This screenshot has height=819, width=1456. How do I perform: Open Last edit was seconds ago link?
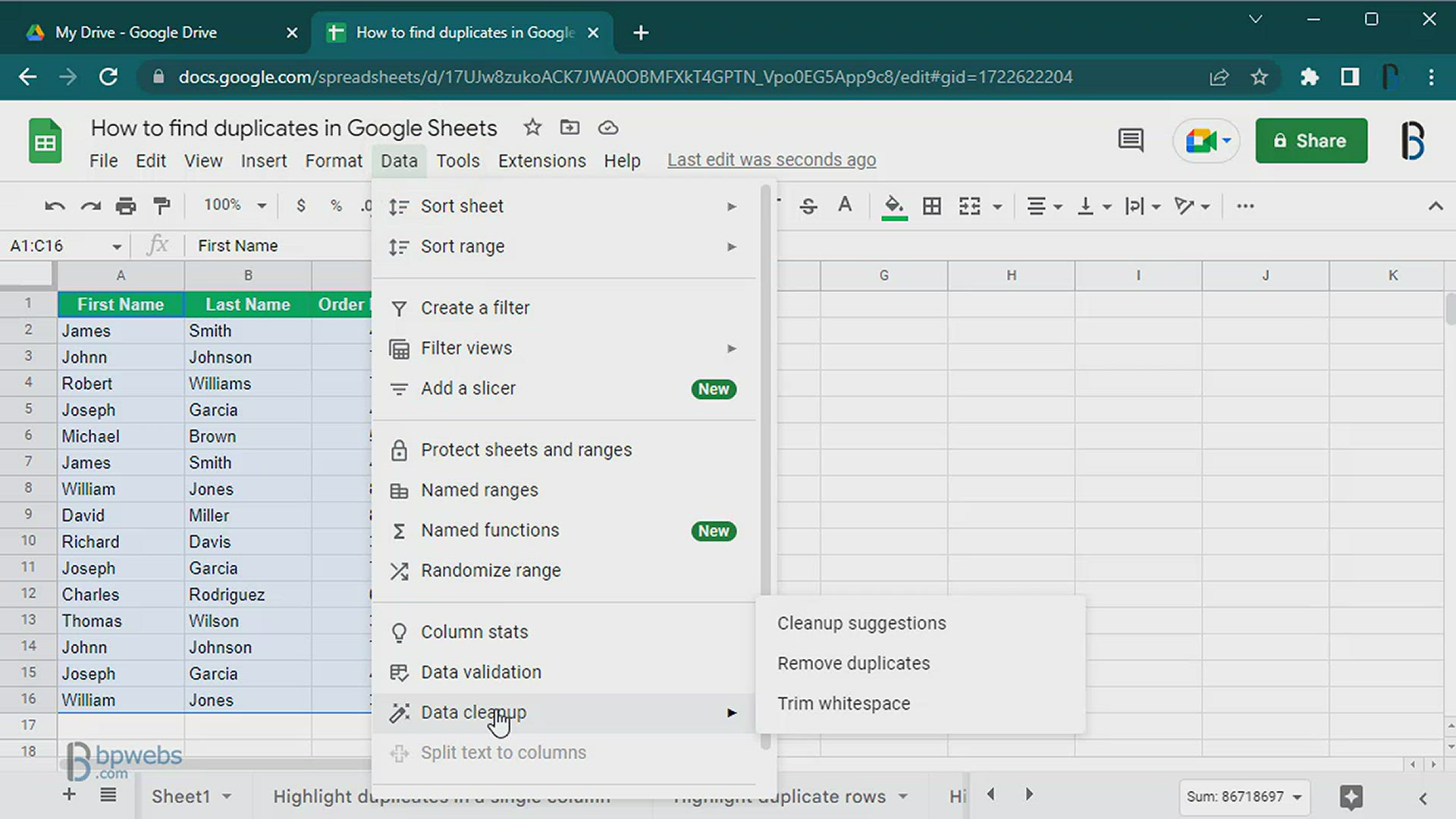point(771,160)
